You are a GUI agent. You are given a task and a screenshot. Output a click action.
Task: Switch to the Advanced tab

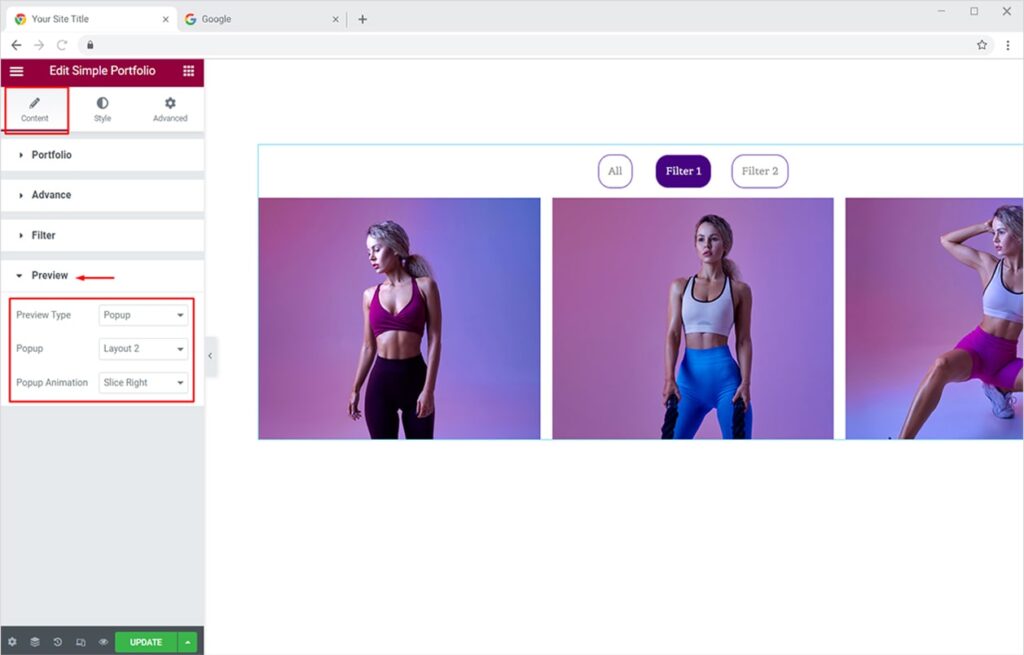tap(170, 109)
